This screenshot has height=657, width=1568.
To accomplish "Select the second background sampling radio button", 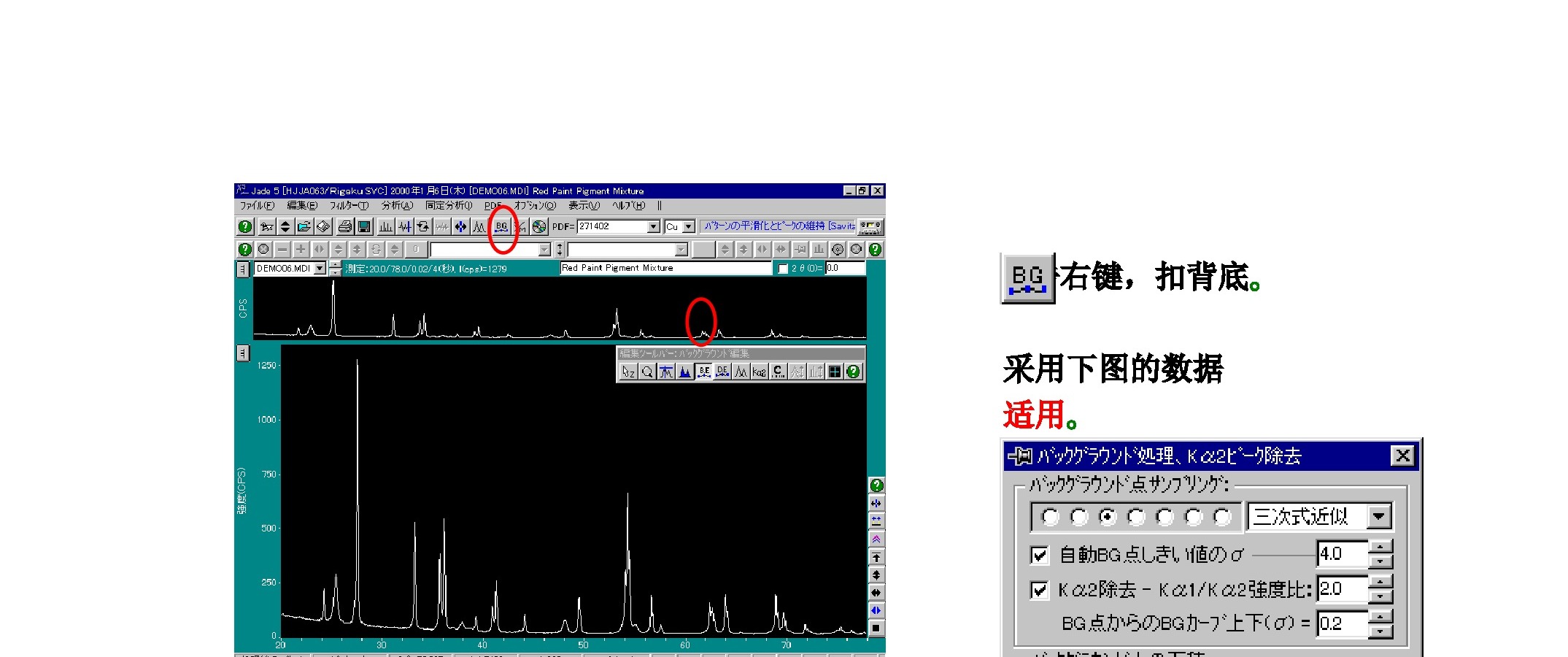I will click(x=1079, y=517).
